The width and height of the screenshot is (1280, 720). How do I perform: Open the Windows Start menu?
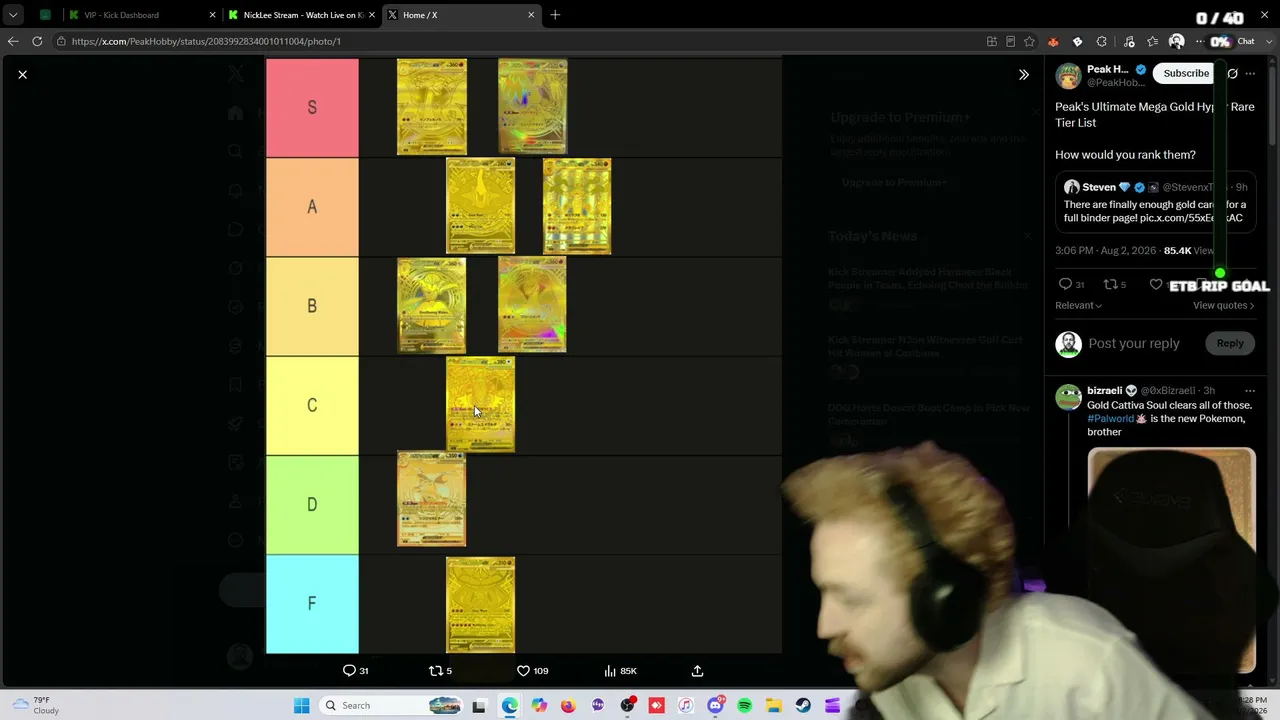(x=301, y=706)
